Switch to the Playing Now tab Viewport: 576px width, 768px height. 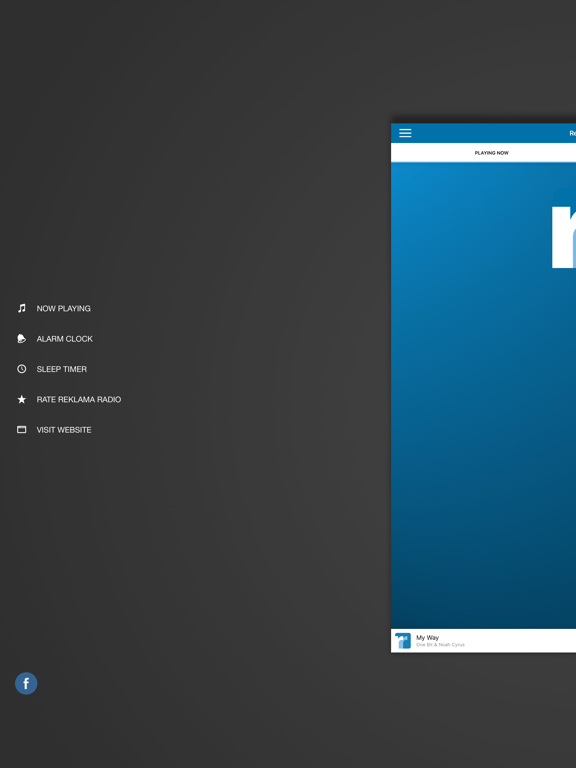pos(491,153)
